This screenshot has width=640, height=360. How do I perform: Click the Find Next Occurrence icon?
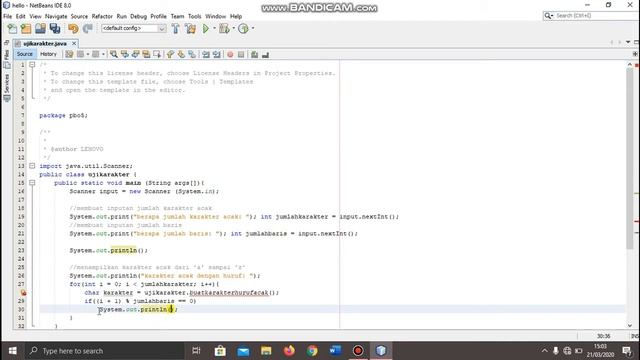coord(136,54)
